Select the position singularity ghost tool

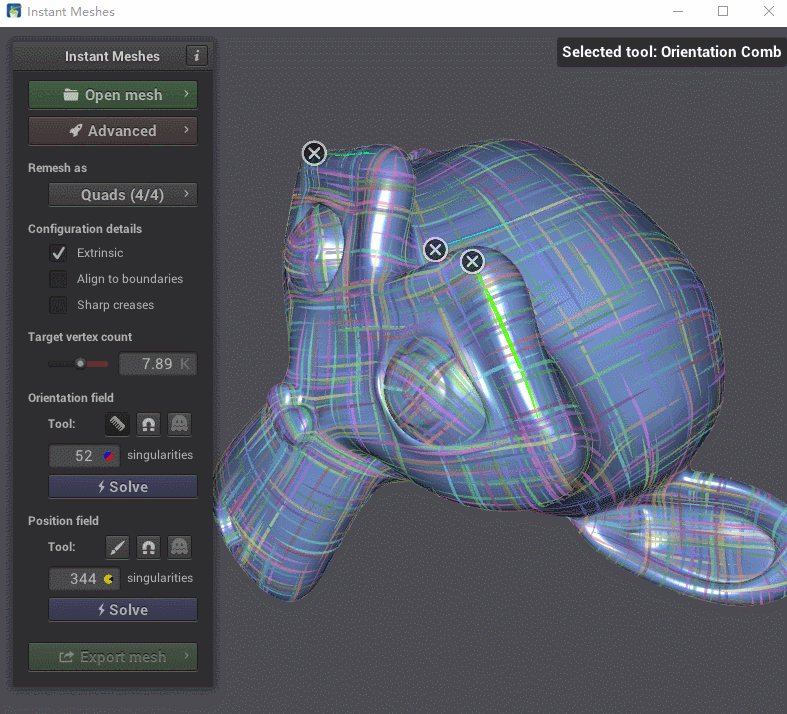click(180, 547)
